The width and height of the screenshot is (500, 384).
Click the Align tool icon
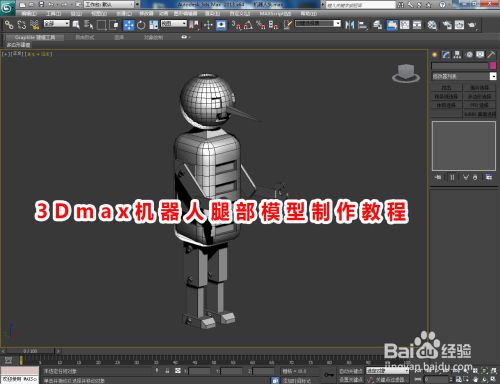tap(362, 25)
